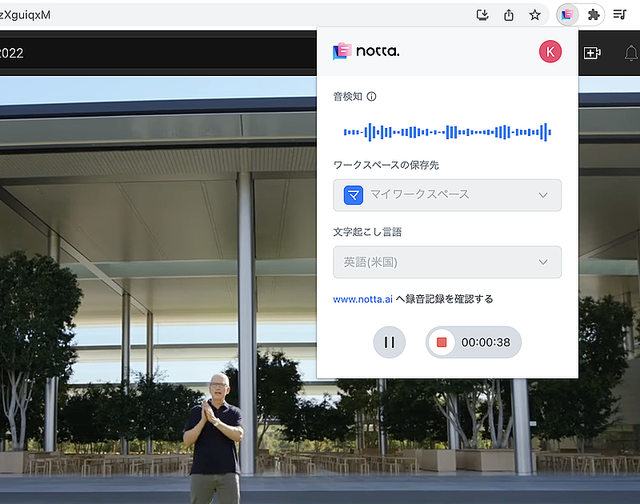Click the Notta logo in popup header

(366, 51)
